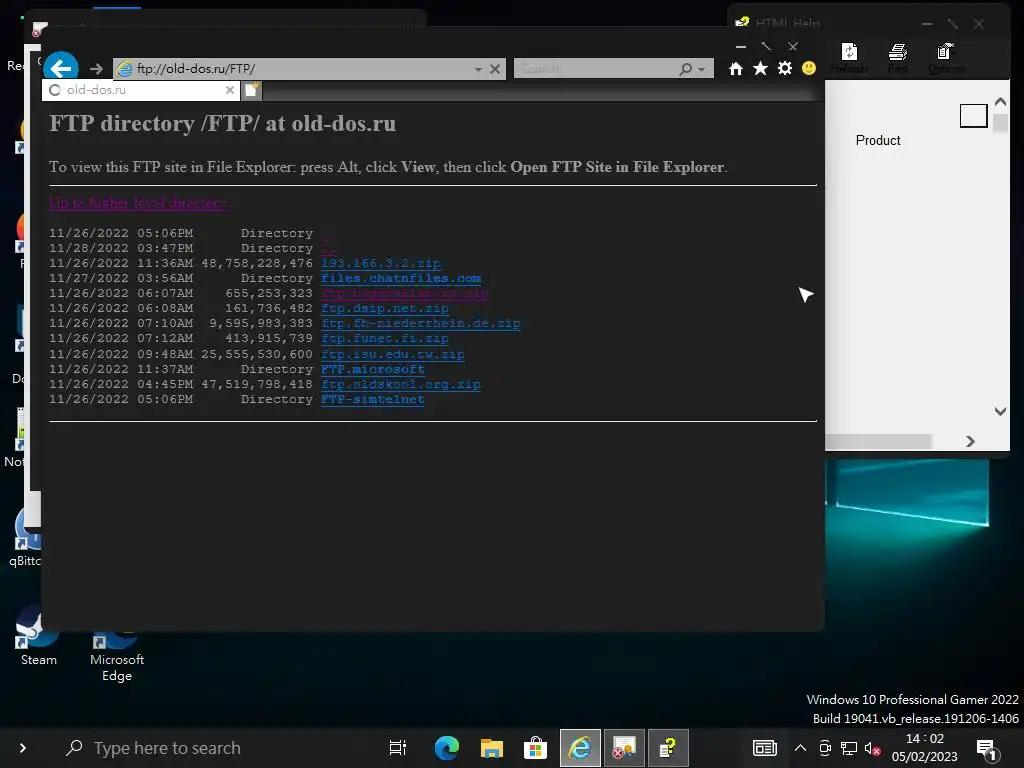1024x768 pixels.
Task: Click the HTML Help horizontal scrollbar thumb
Action: (878, 441)
